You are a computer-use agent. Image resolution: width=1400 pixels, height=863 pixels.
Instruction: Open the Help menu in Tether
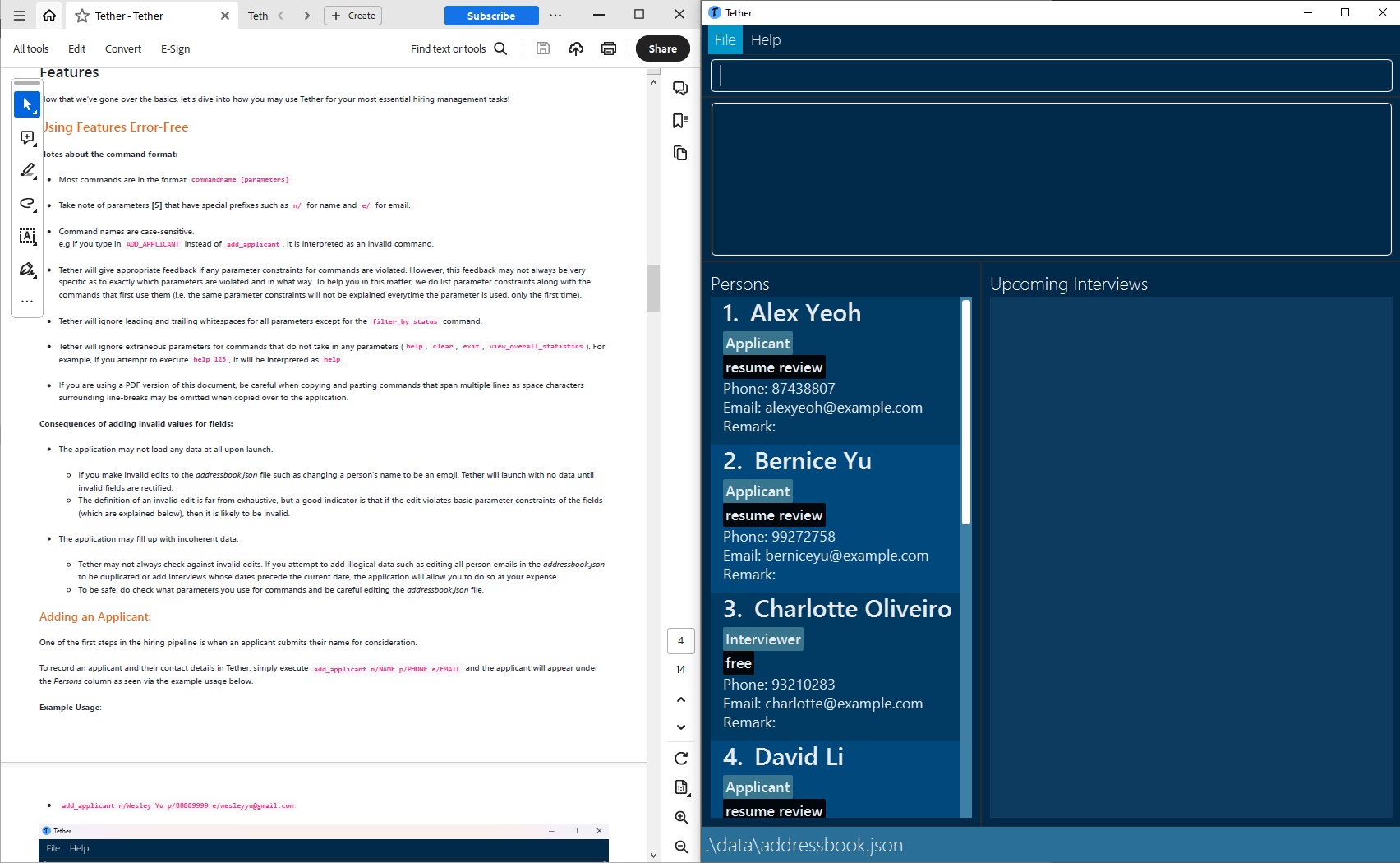coord(766,40)
